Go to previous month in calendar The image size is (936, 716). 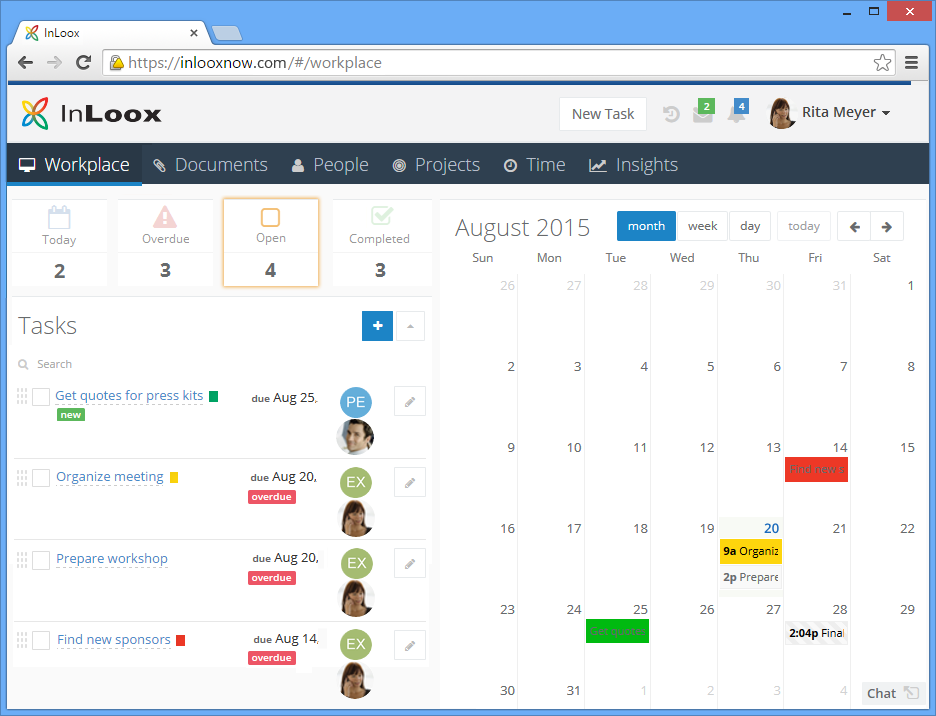click(854, 226)
